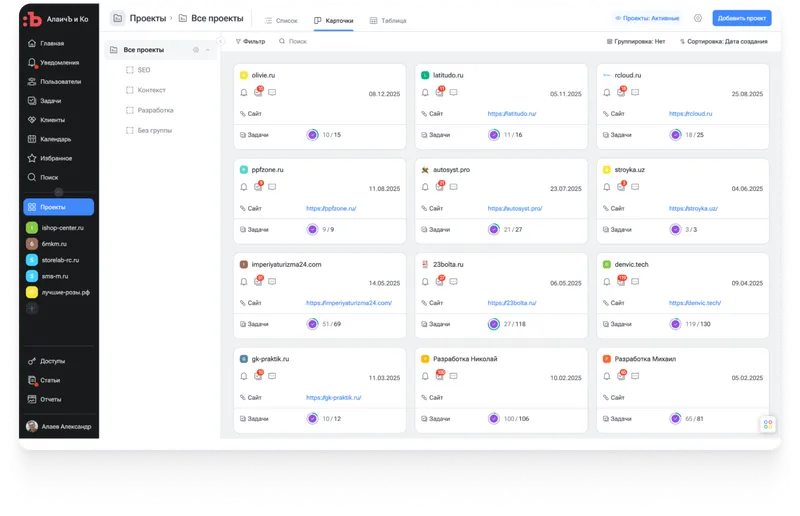This screenshot has width=800, height=516.
Task: Open Избранное in the sidebar
Action: coord(50,158)
